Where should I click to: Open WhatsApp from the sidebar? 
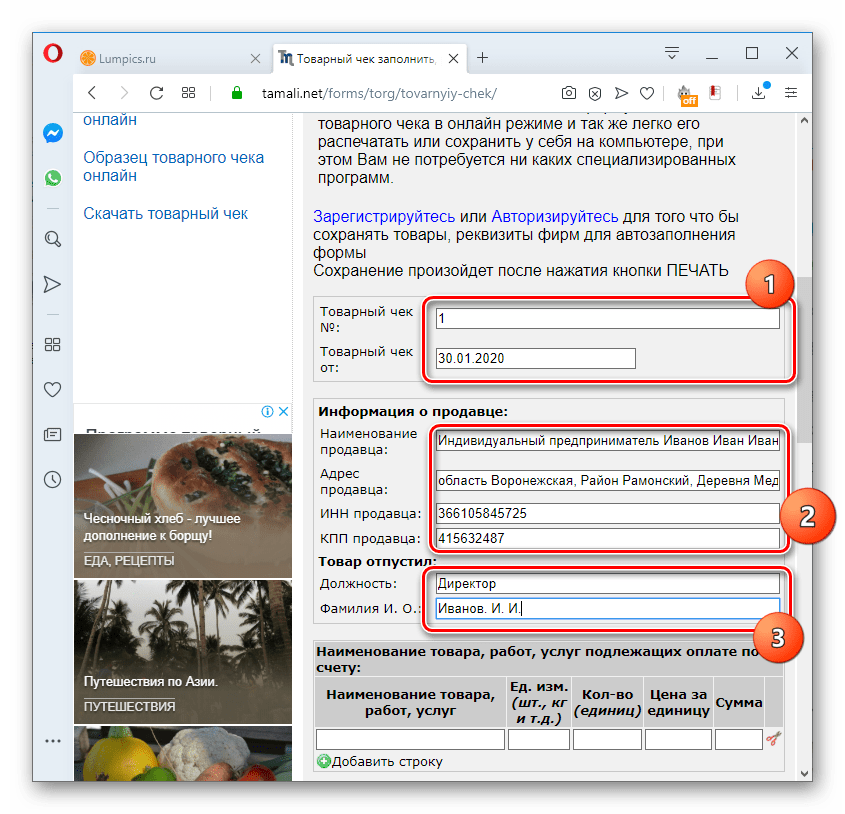point(52,179)
